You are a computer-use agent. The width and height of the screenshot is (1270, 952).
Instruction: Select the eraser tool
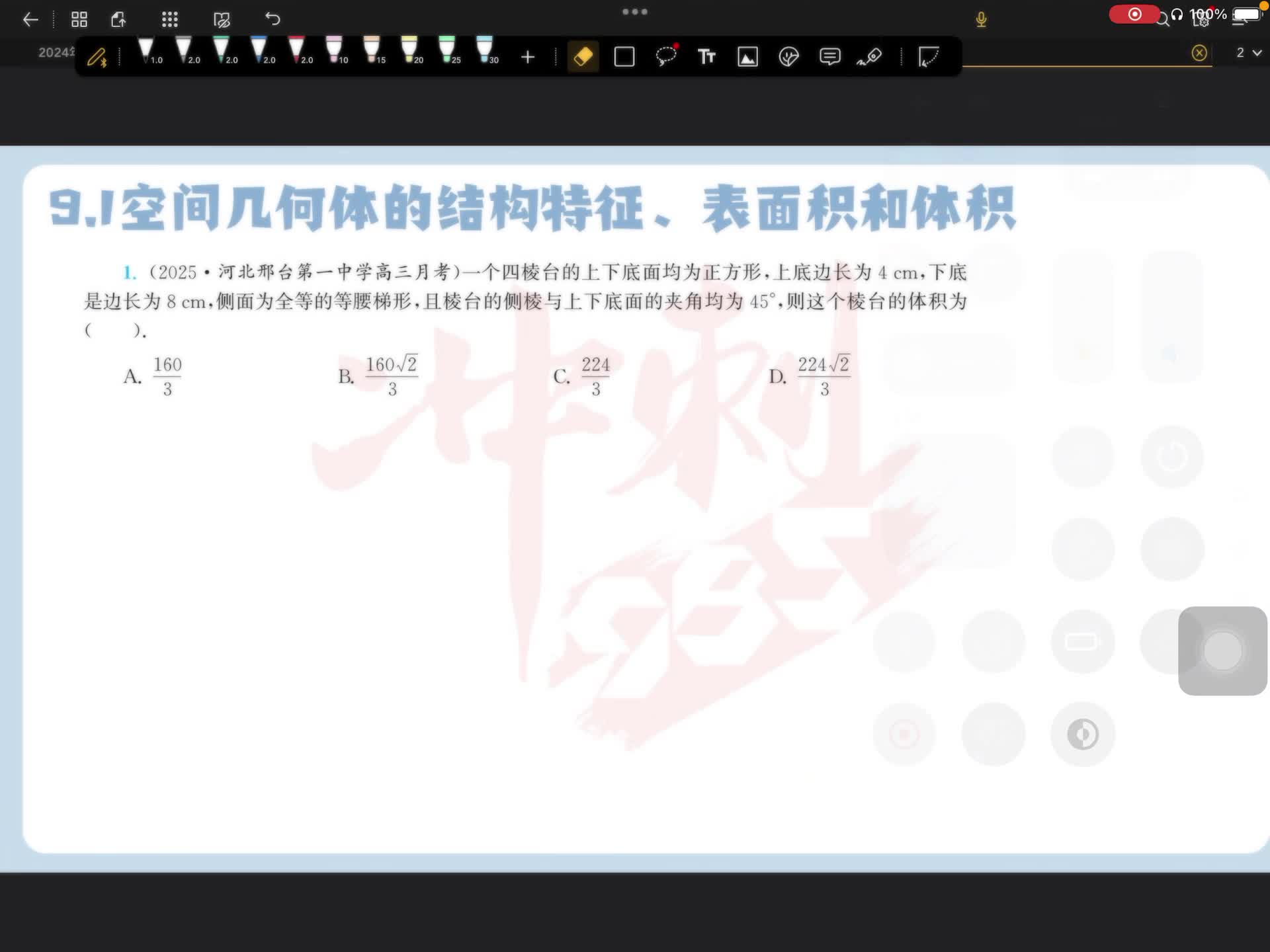[x=583, y=57]
